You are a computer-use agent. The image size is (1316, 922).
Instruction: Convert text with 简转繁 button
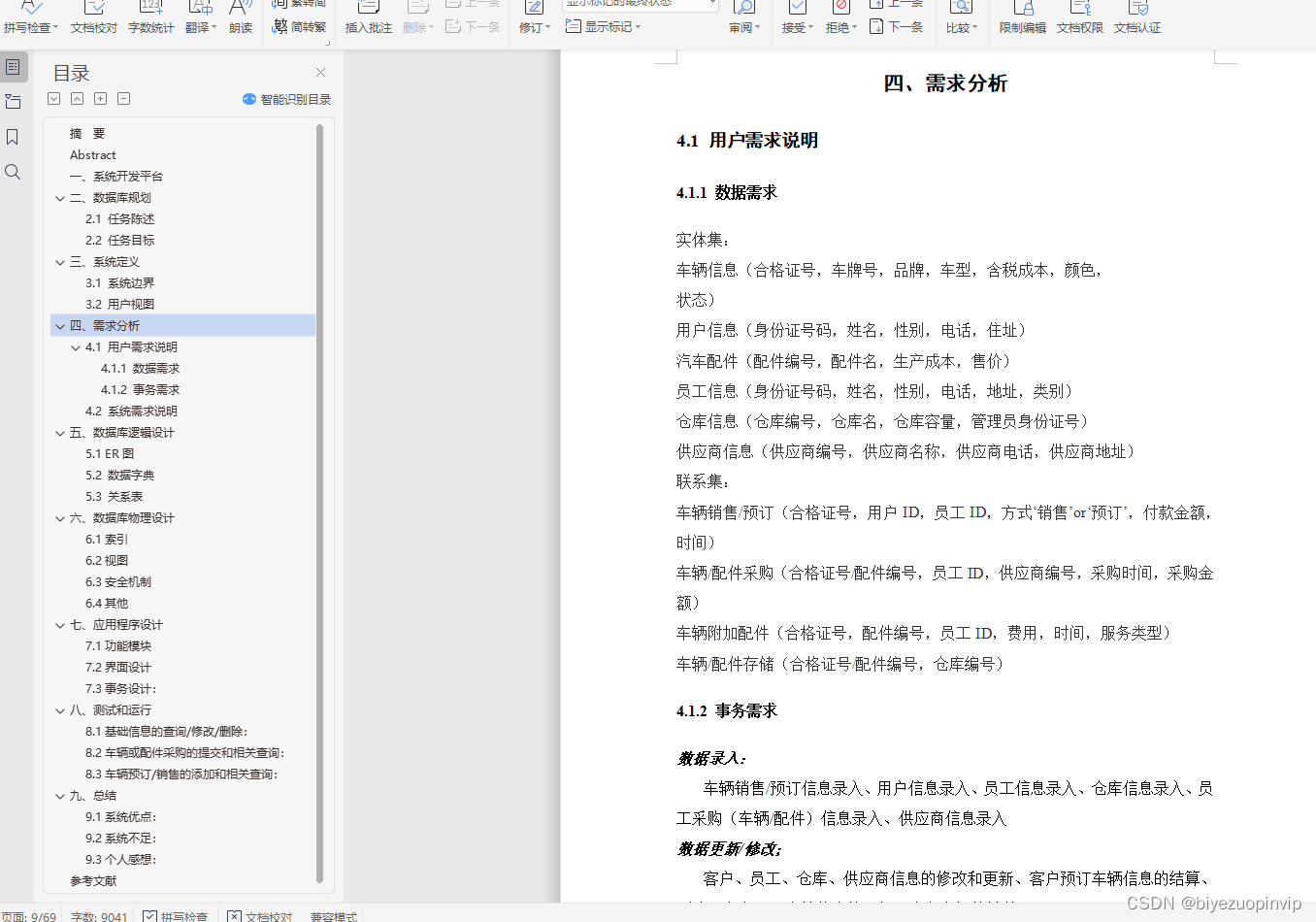300,27
